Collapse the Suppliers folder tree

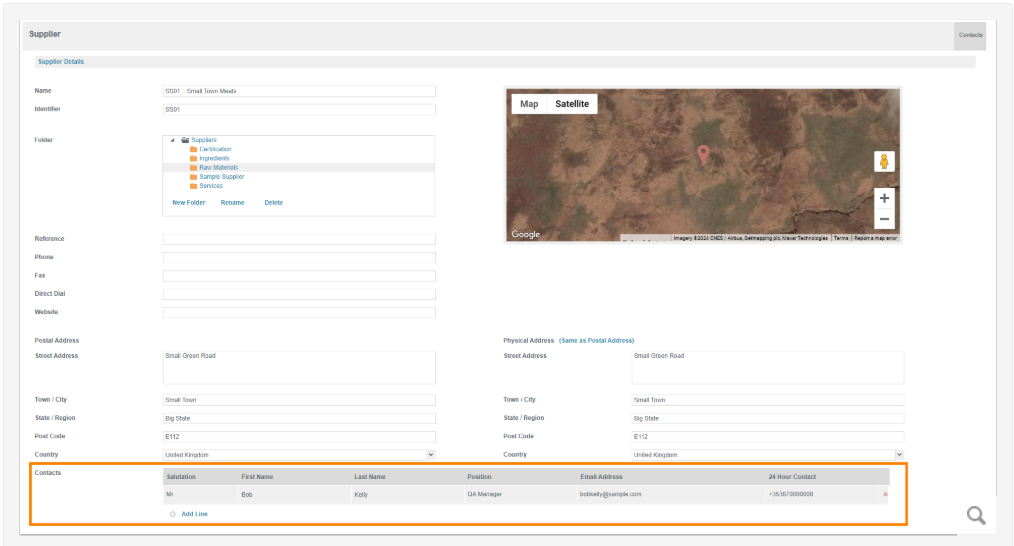point(172,140)
